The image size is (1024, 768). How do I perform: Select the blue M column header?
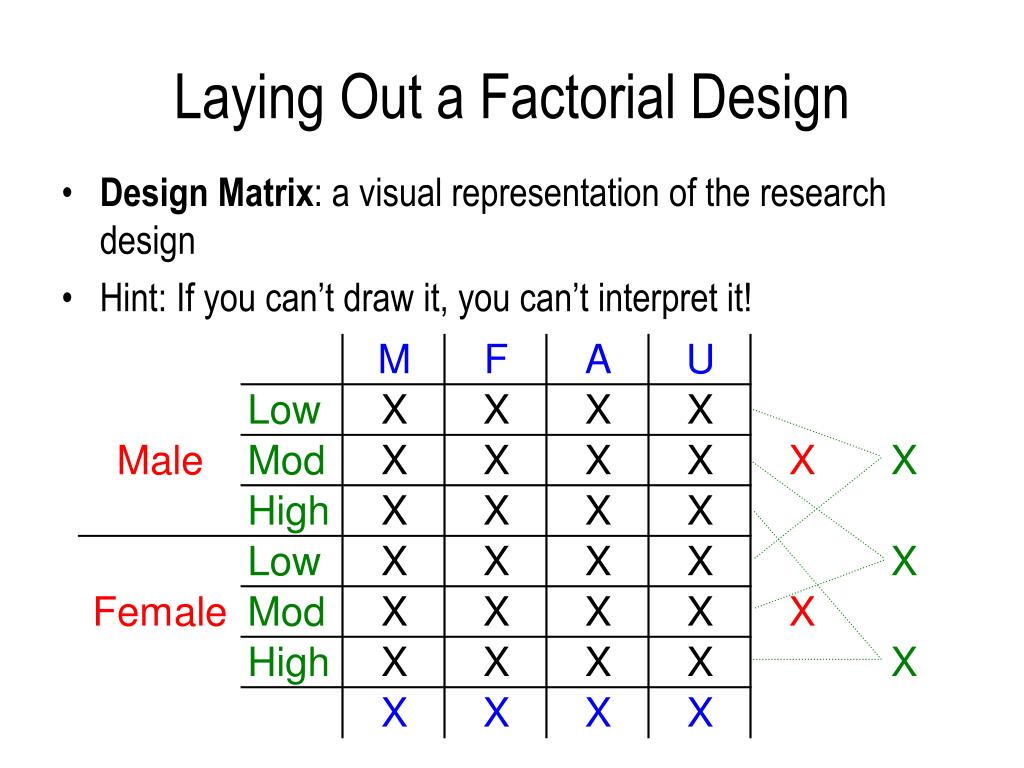[394, 359]
